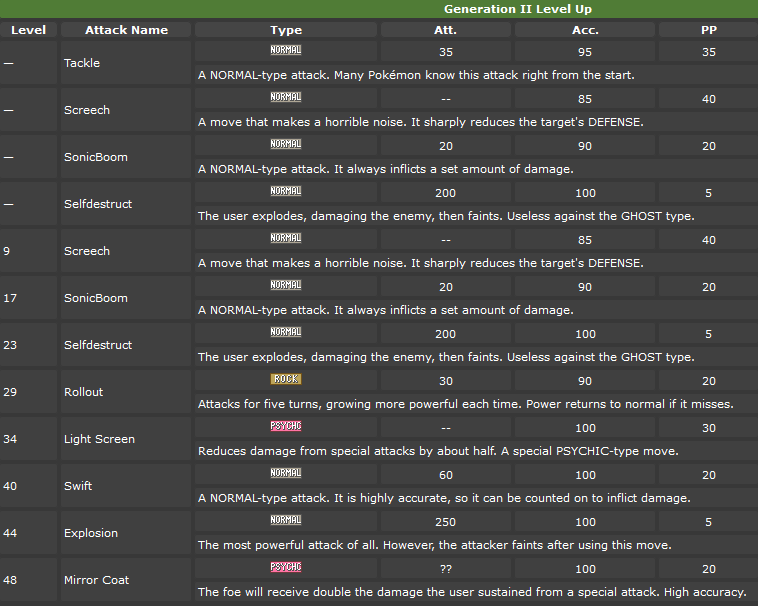758x606 pixels.
Task: Open the Tackle attack link
Action: pyautogui.click(x=82, y=63)
